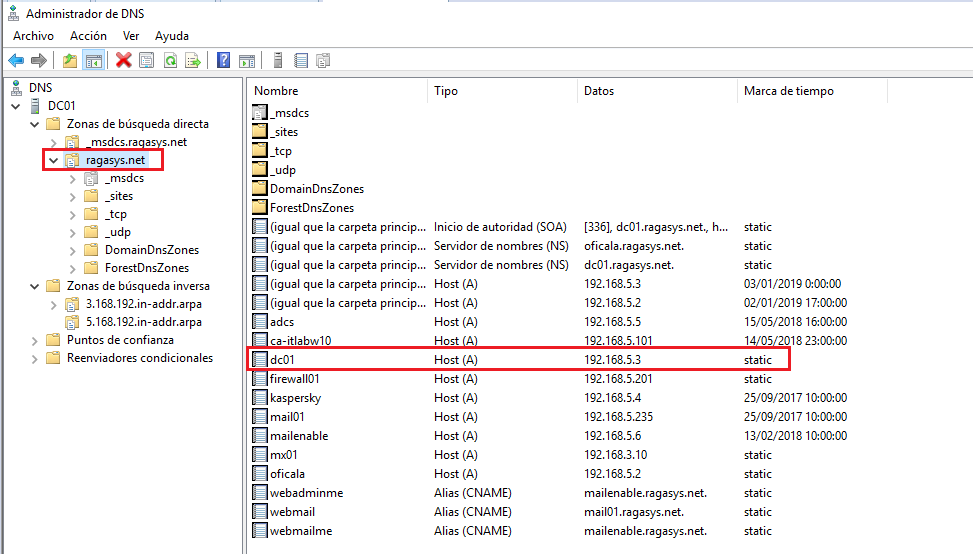Expand the _msdcs.ragasys.net zone
Image resolution: width=973 pixels, height=554 pixels.
coord(54,143)
